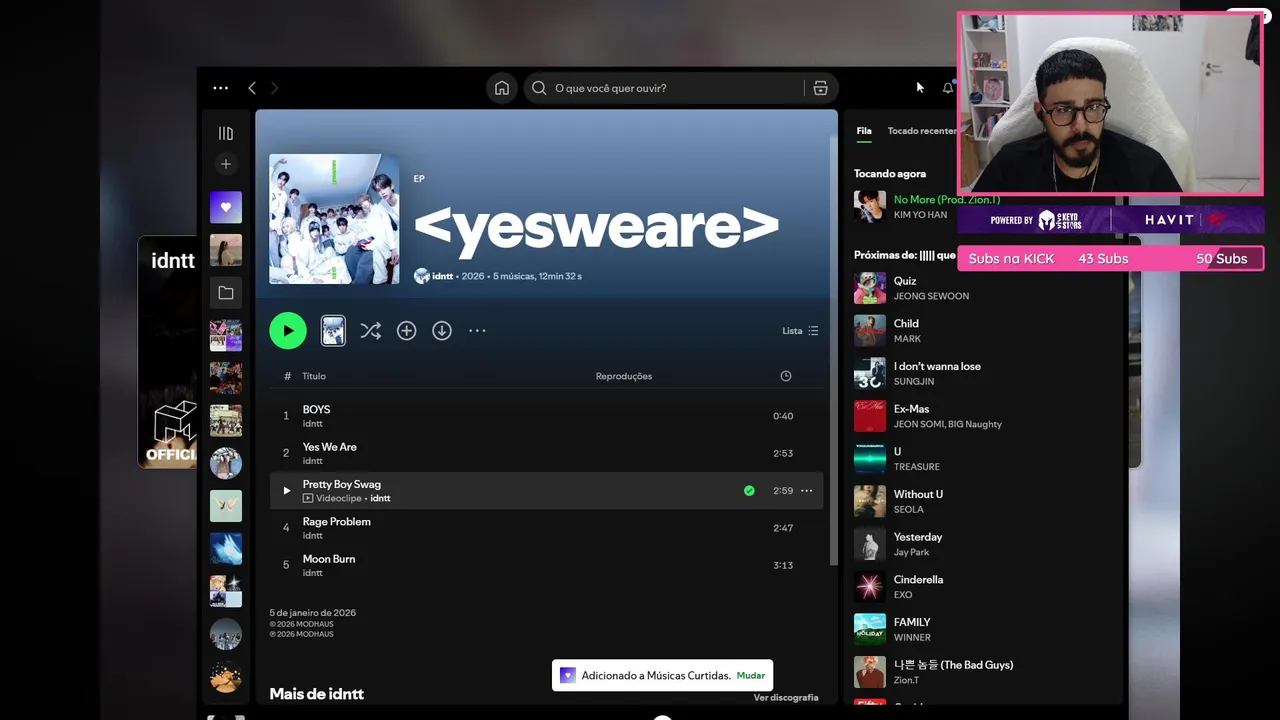The image size is (1280, 720).
Task: Select U by TREASURE in queue
Action: [985, 459]
